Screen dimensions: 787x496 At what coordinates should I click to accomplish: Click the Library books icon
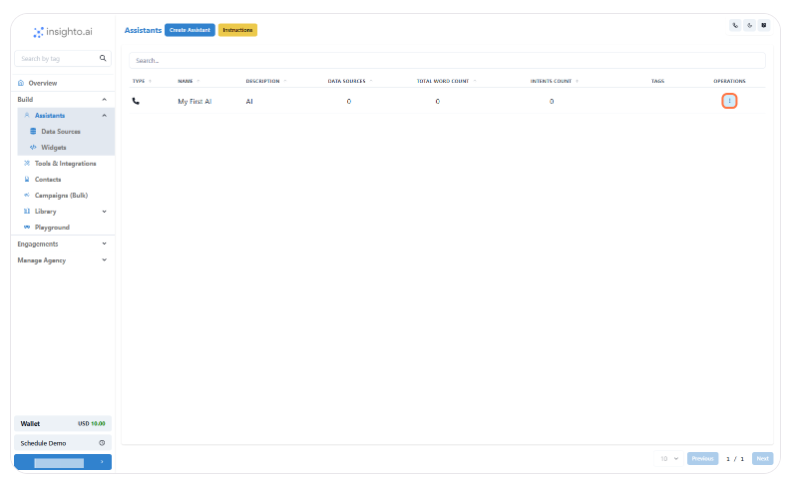[x=27, y=211]
